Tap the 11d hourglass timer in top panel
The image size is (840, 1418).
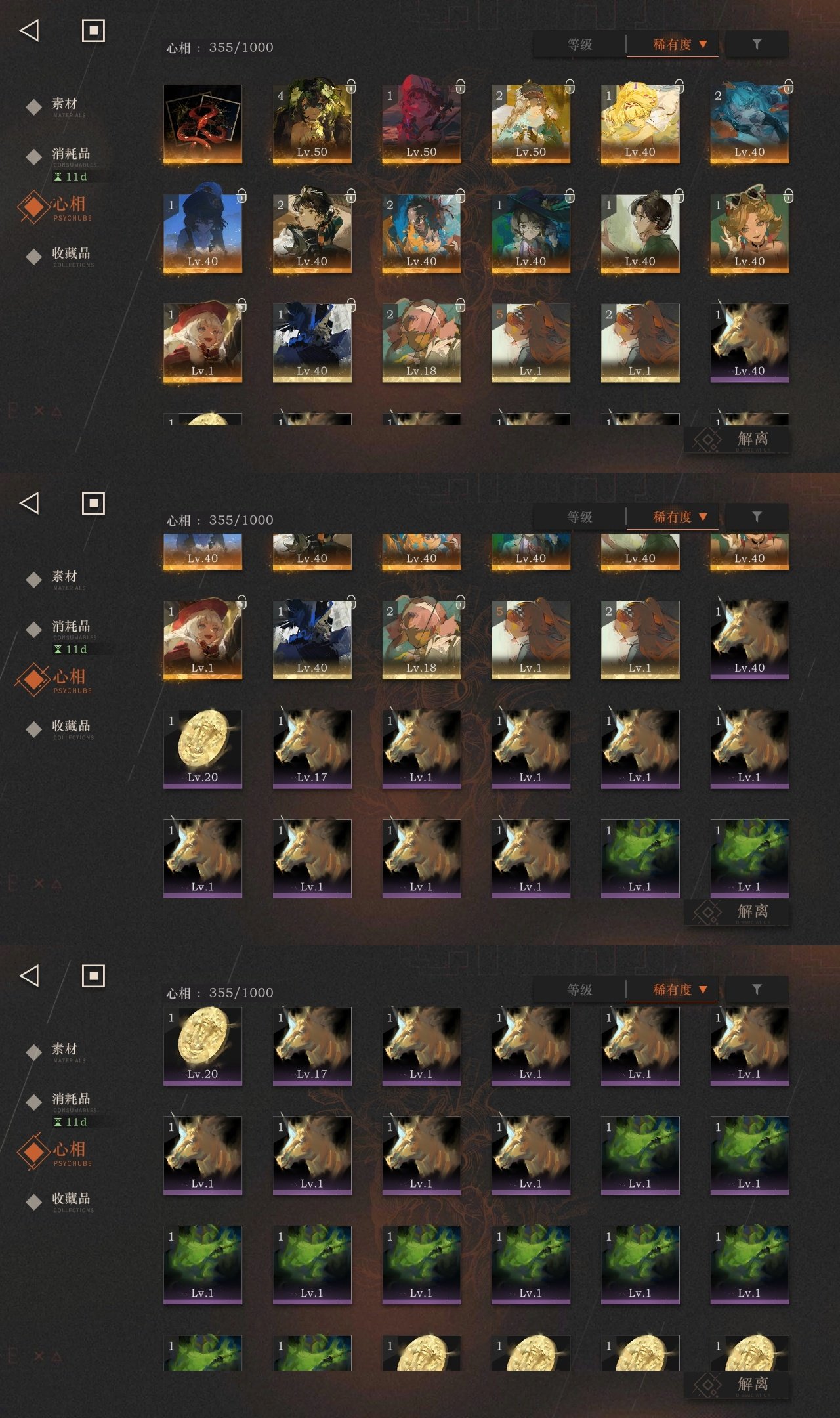click(71, 177)
